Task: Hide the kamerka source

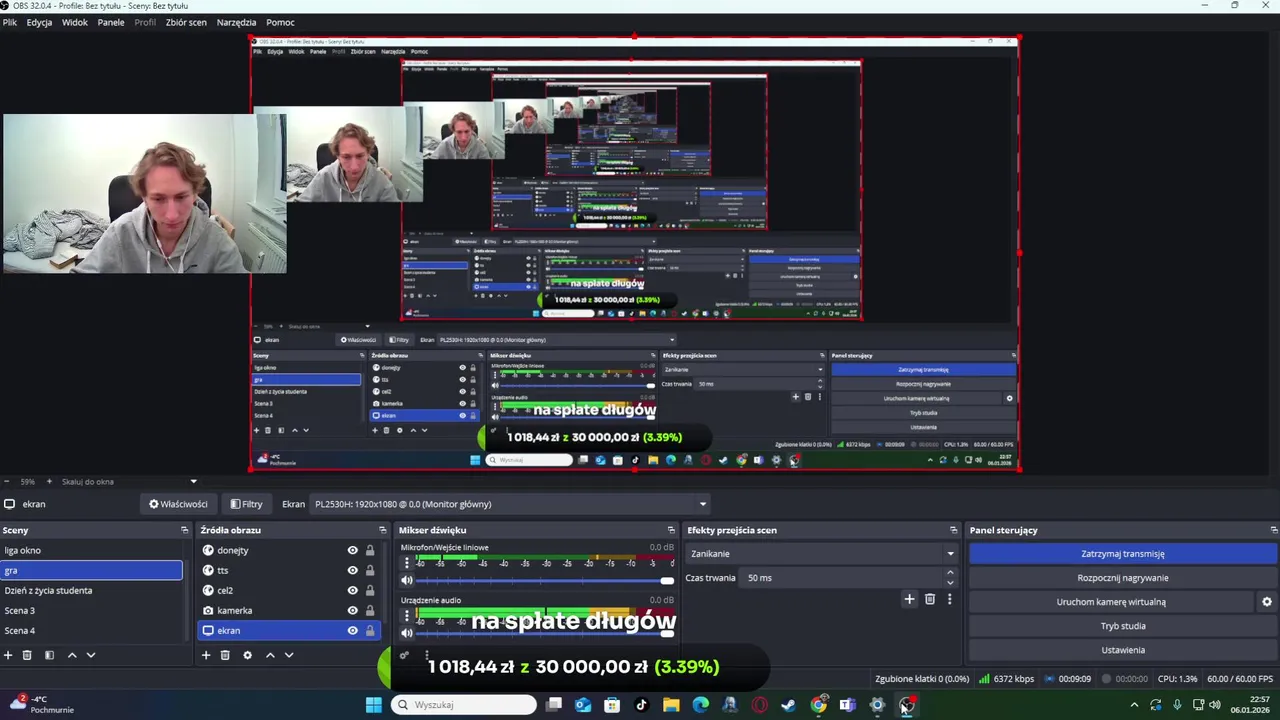Action: click(x=352, y=610)
